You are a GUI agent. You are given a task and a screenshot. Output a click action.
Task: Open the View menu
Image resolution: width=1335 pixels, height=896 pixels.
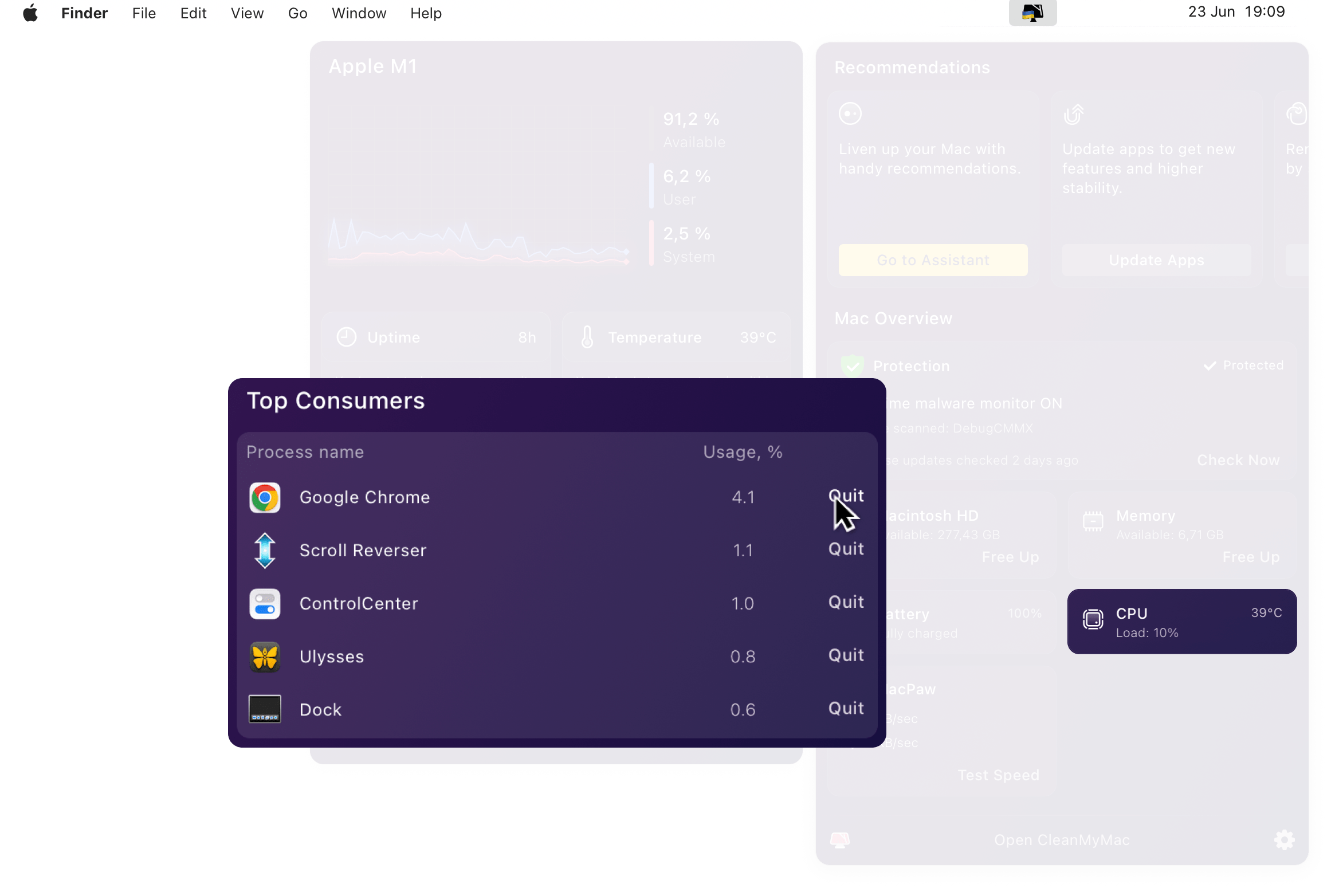click(247, 13)
